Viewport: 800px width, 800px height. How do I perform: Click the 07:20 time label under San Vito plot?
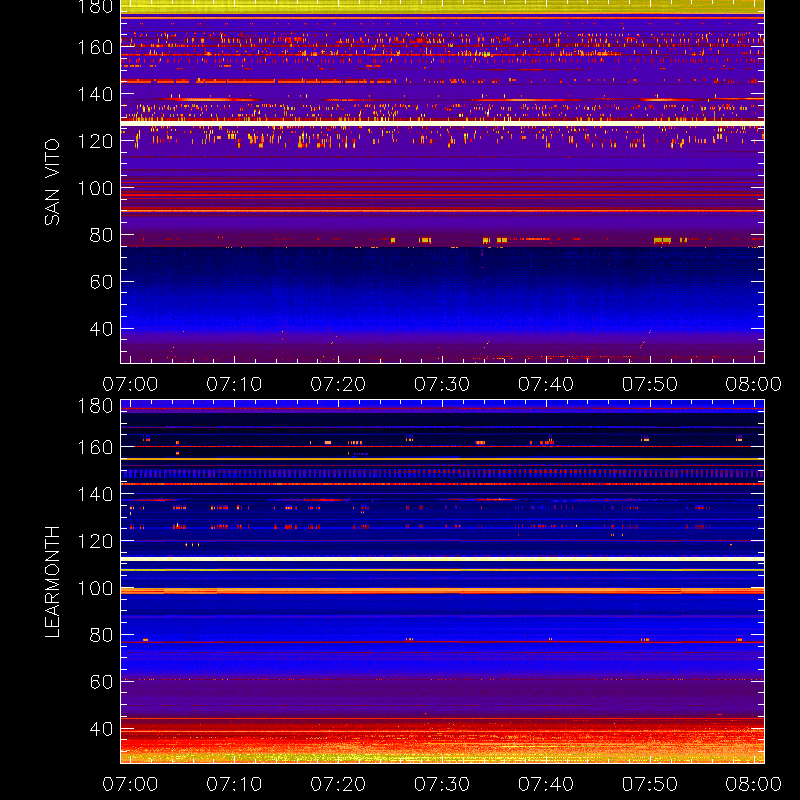(338, 384)
